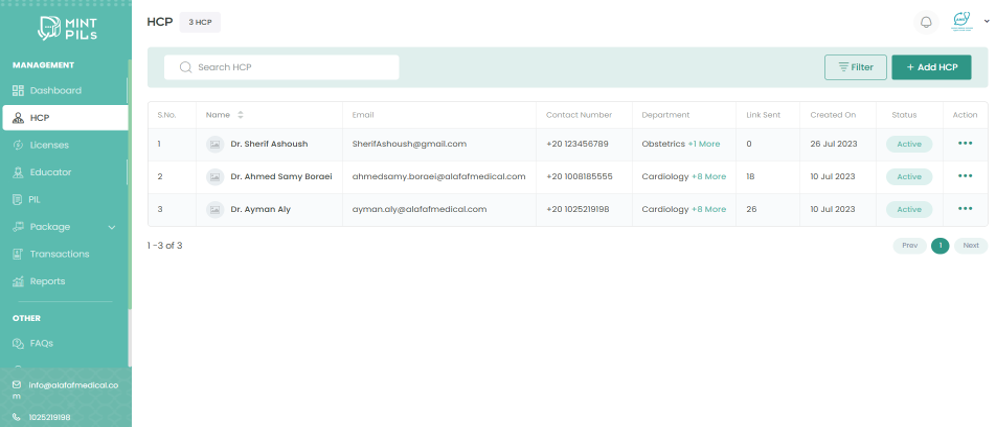Image resolution: width=996 pixels, height=427 pixels.
Task: Click the Add HCP button
Action: tap(931, 67)
